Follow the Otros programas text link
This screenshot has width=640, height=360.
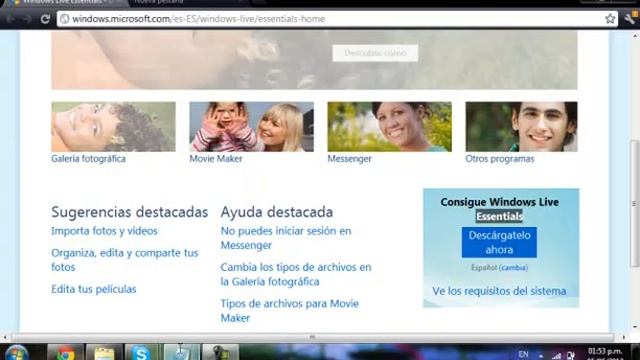500,159
